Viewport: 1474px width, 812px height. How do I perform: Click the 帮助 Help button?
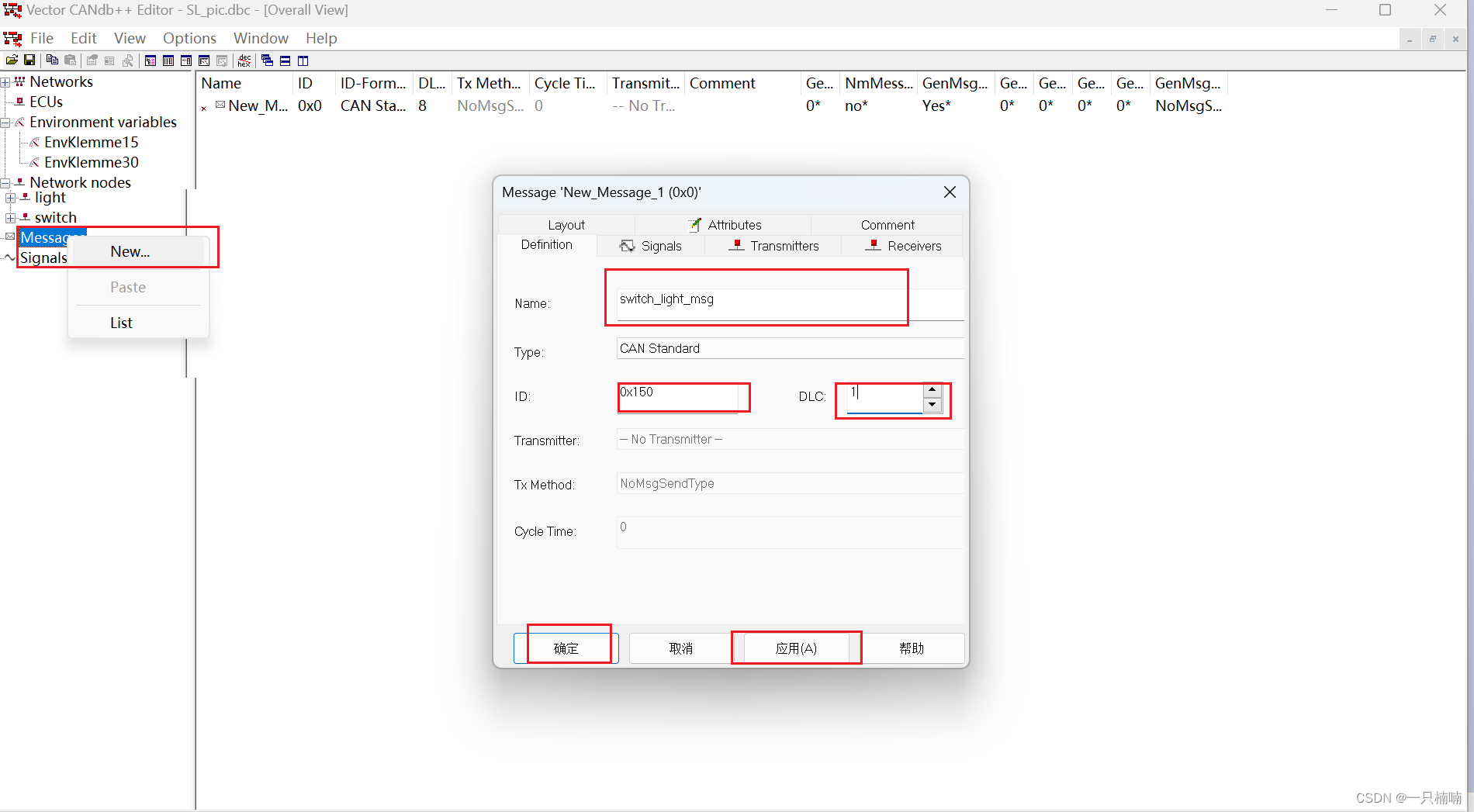[x=912, y=648]
